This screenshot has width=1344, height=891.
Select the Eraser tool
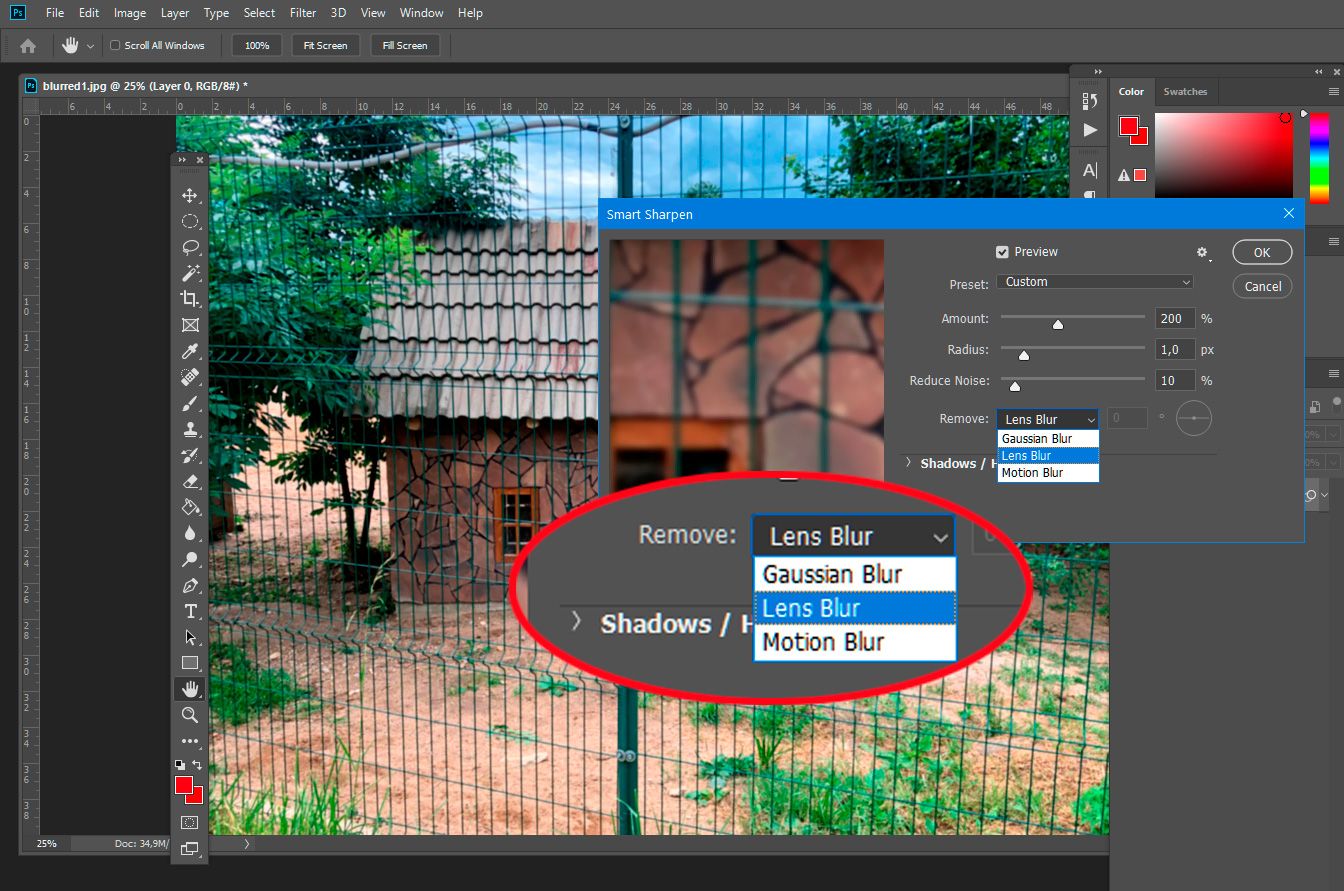[x=190, y=481]
